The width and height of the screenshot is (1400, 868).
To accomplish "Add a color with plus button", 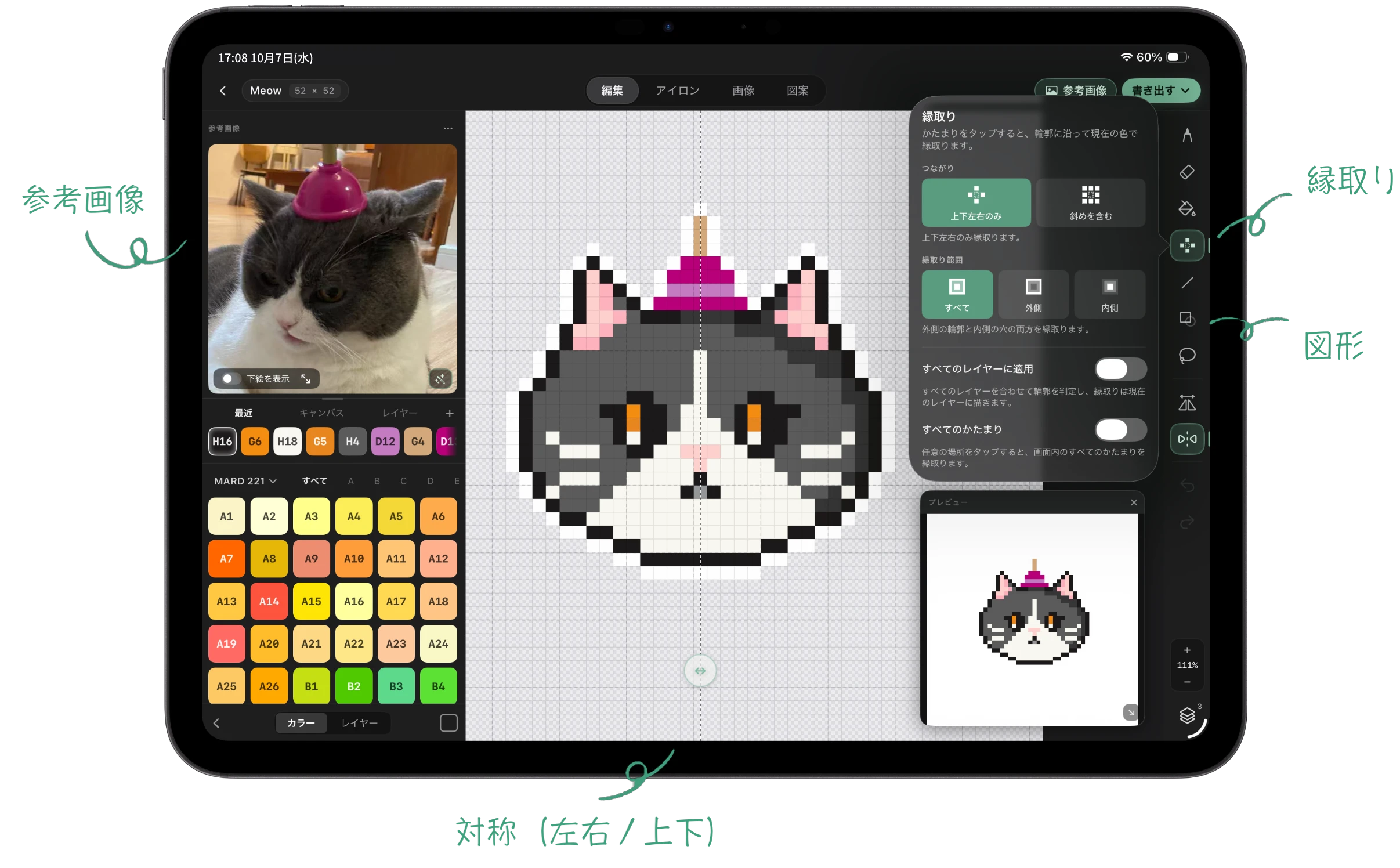I will pos(449,413).
